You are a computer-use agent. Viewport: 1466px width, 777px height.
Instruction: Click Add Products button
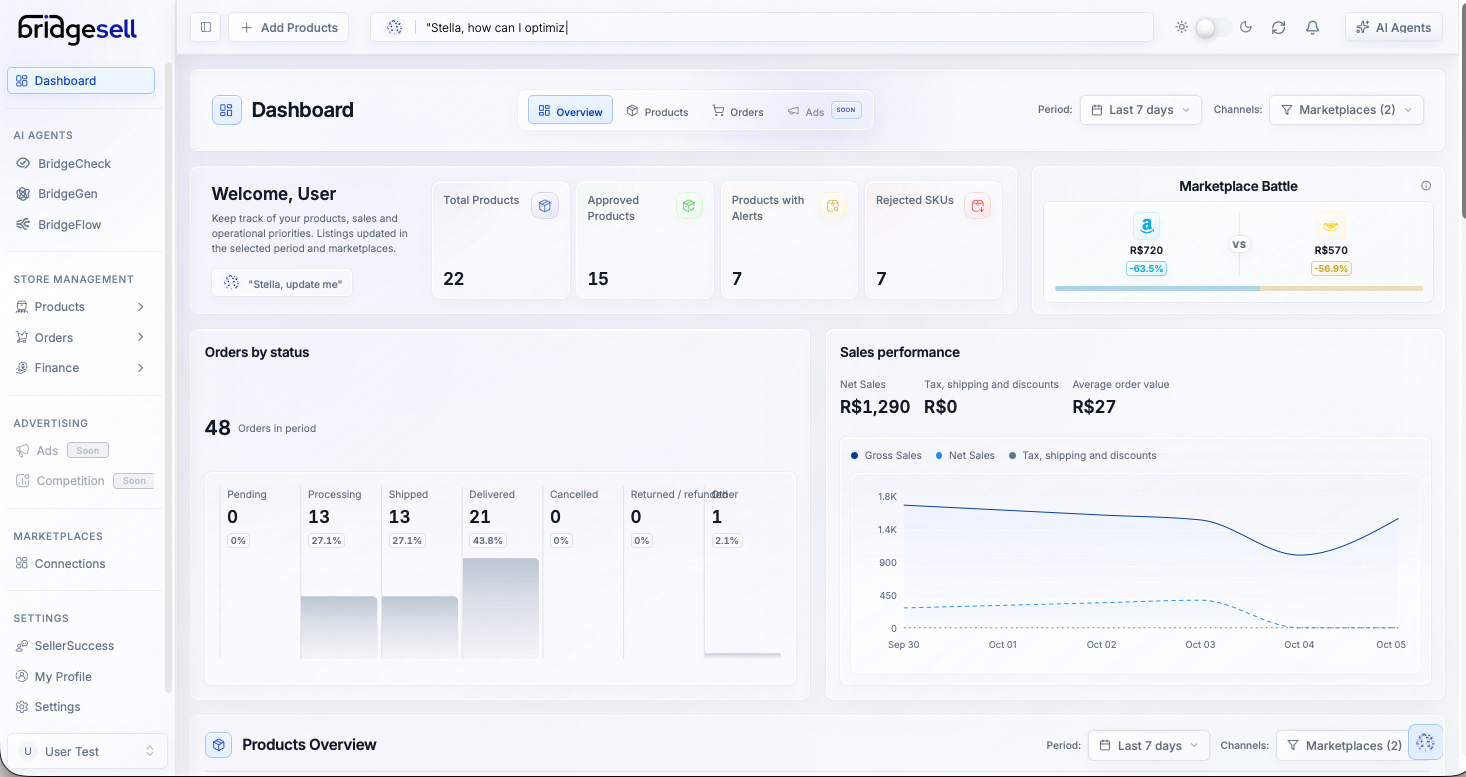click(289, 27)
